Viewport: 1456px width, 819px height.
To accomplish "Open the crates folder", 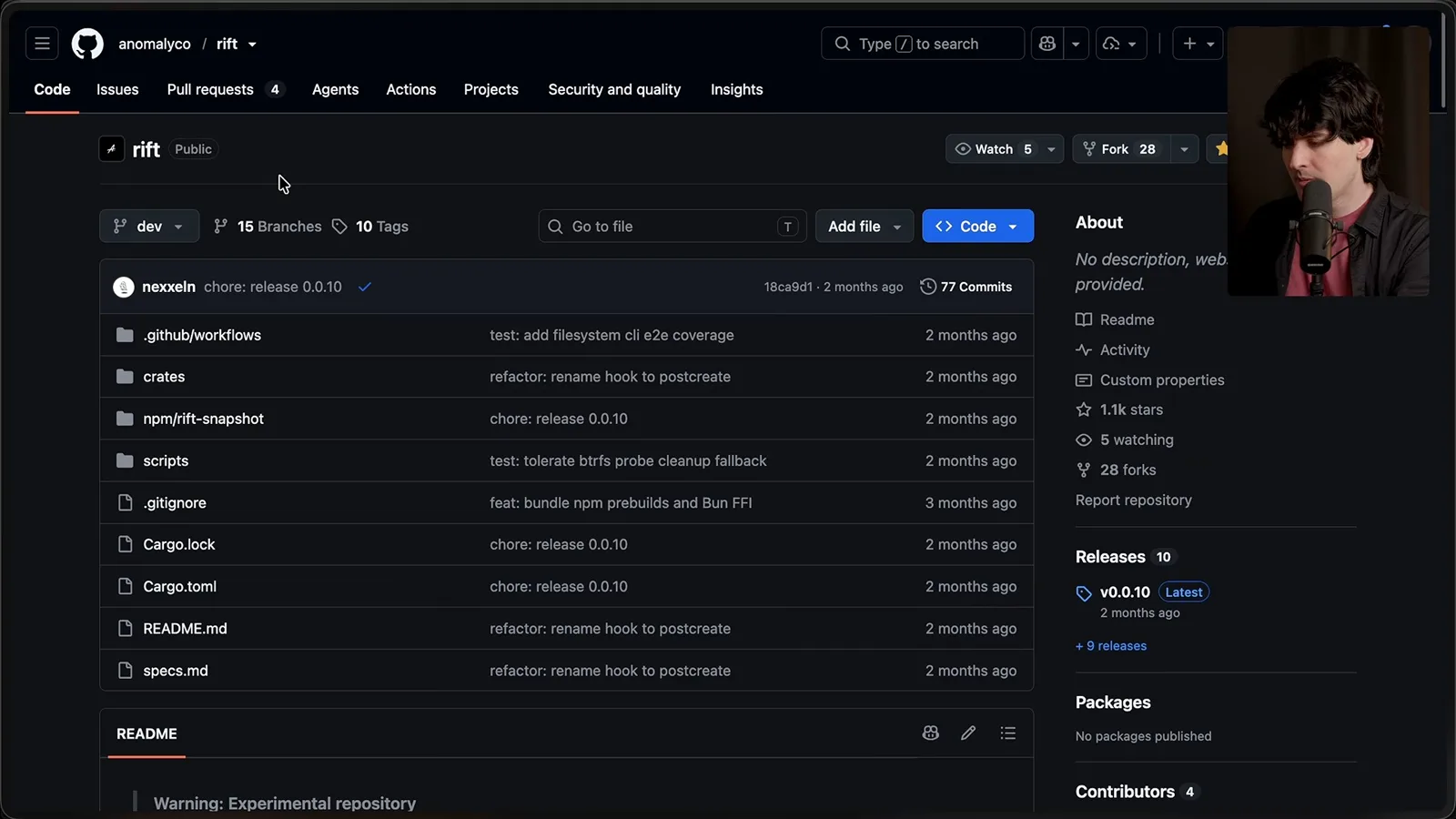I will tap(164, 377).
